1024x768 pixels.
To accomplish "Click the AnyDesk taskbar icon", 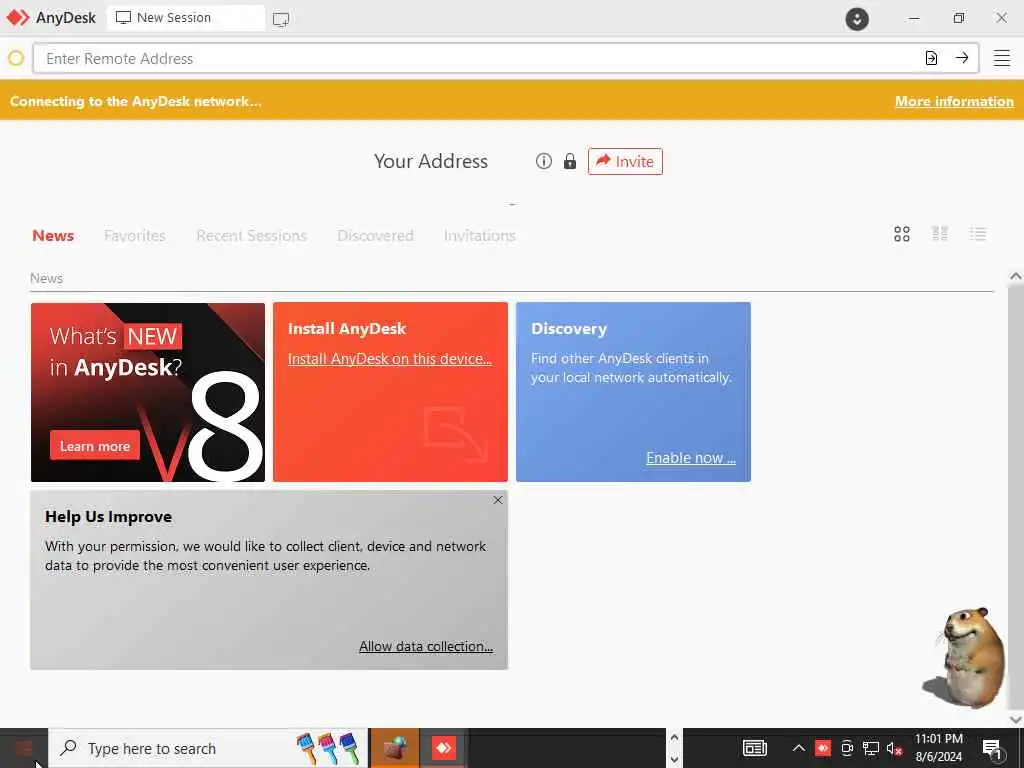I will pos(443,748).
